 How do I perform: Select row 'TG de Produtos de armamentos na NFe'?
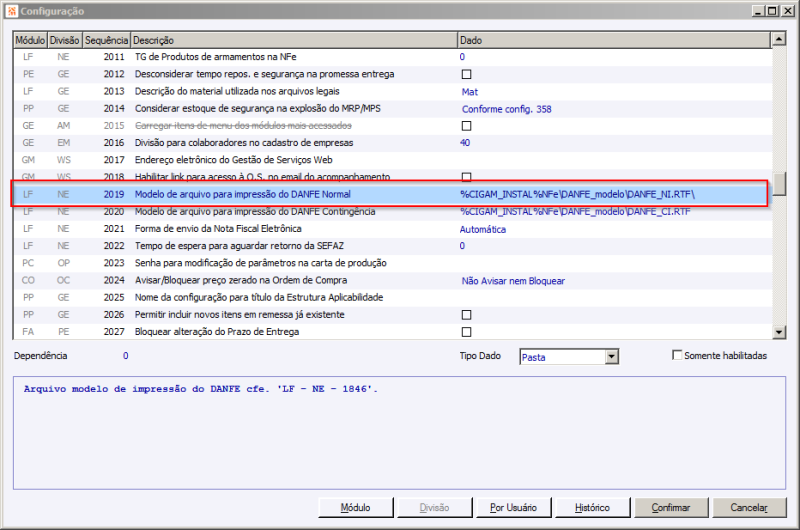point(392,57)
